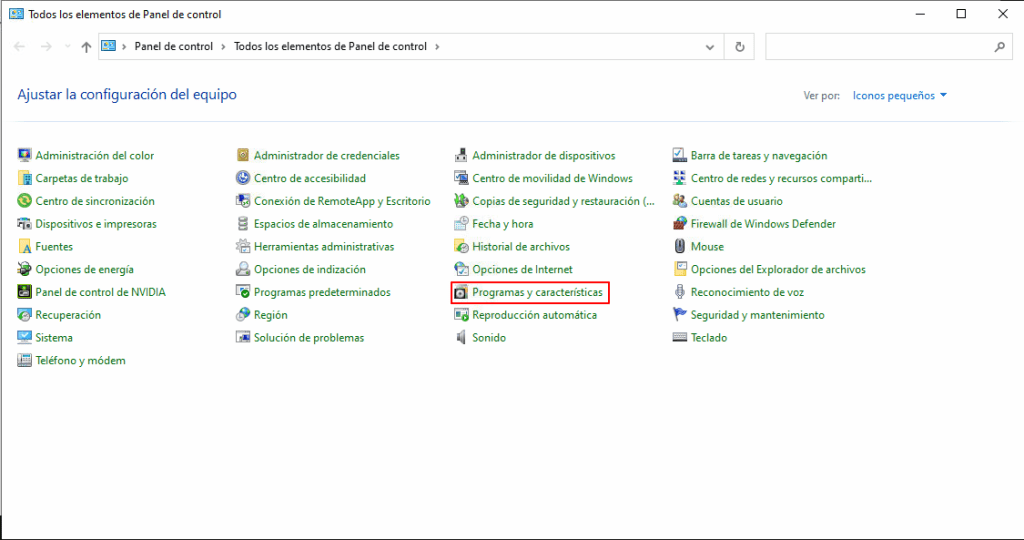1024x540 pixels.
Task: Go up one level with Up arrow
Action: click(x=86, y=47)
